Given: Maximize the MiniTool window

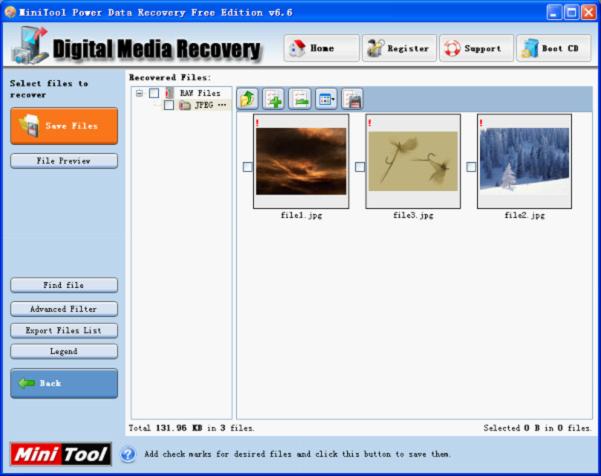Looking at the screenshot, I should point(571,12).
